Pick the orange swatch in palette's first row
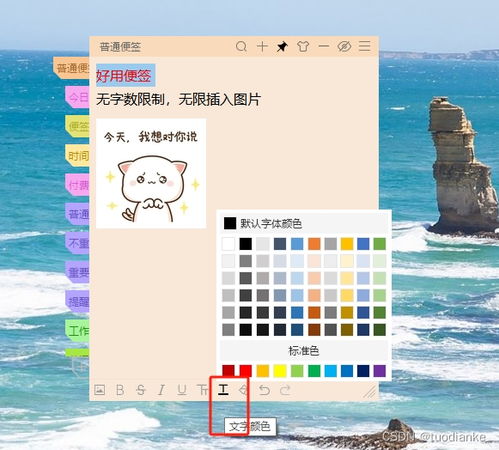Image resolution: width=499 pixels, height=450 pixels. (314, 244)
